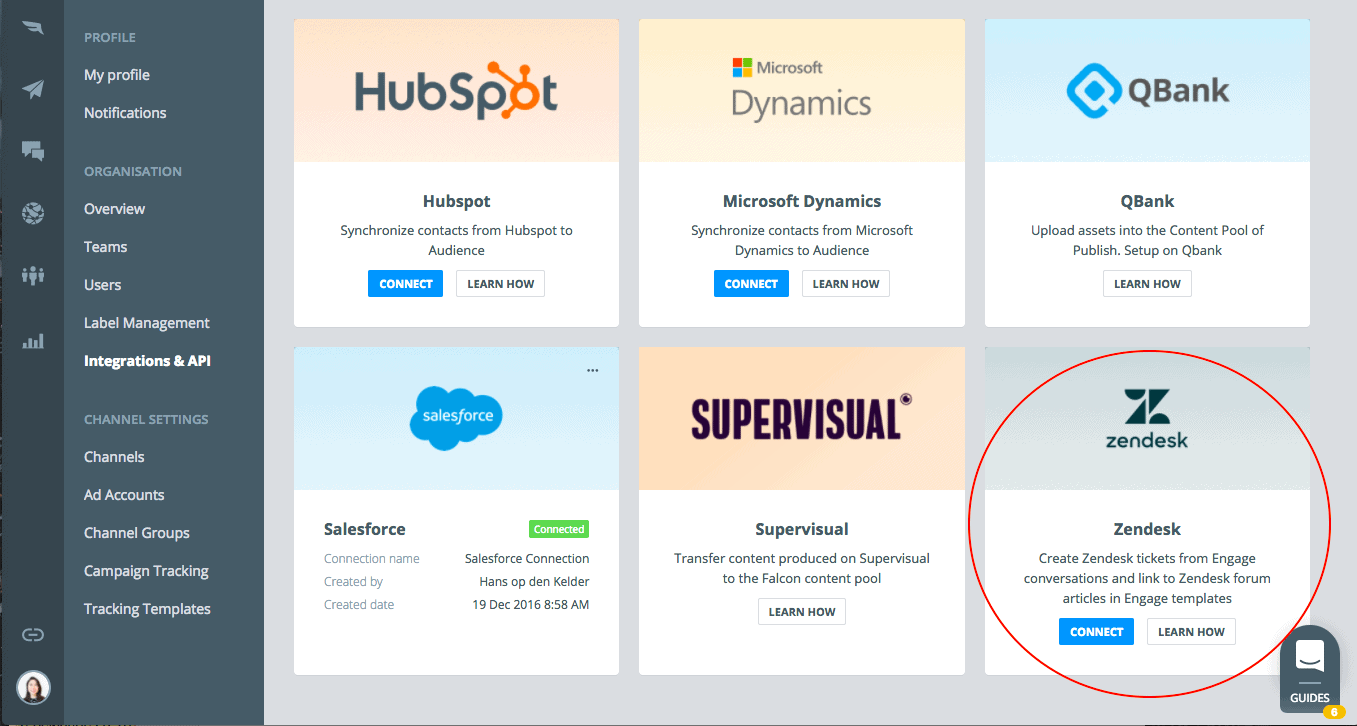Click 'Hans op den Kelder' creator name
Image resolution: width=1357 pixels, height=726 pixels.
(535, 582)
